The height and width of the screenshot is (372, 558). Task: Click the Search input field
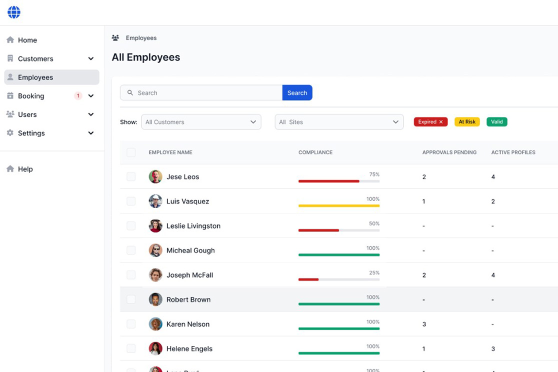[x=201, y=93]
